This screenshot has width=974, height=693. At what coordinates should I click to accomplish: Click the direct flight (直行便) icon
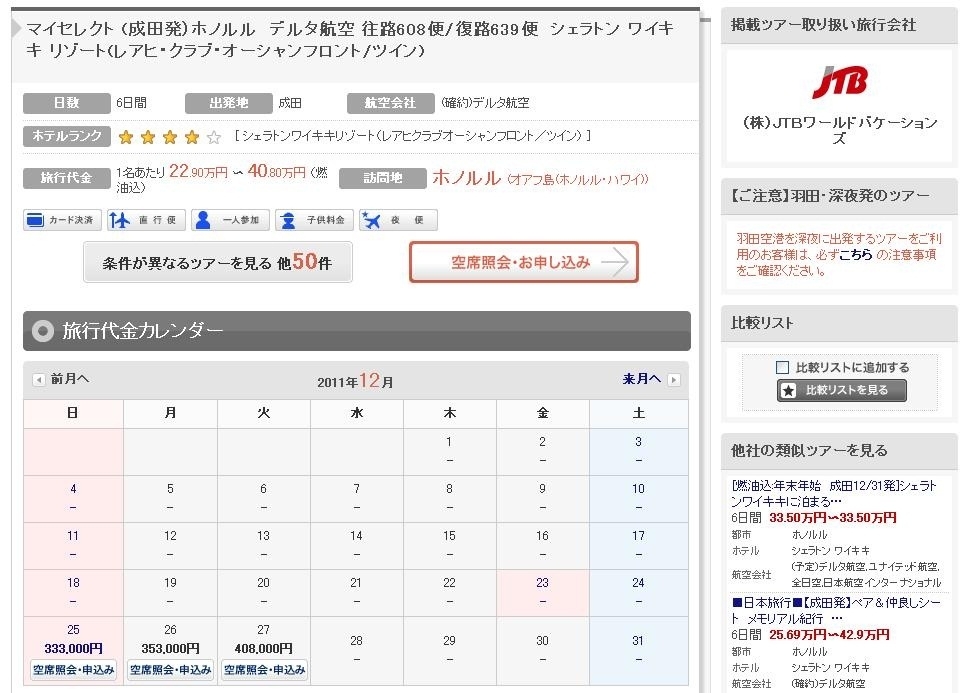pyautogui.click(x=146, y=220)
